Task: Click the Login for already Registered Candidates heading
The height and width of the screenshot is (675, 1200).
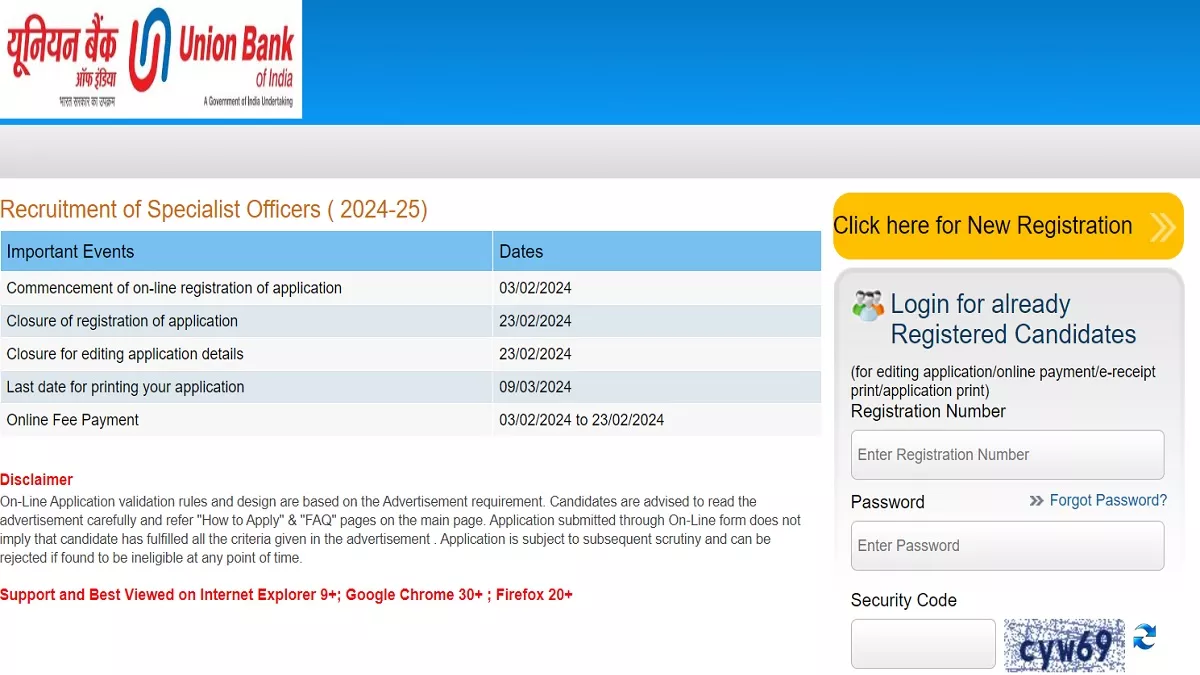Action: pos(1012,319)
